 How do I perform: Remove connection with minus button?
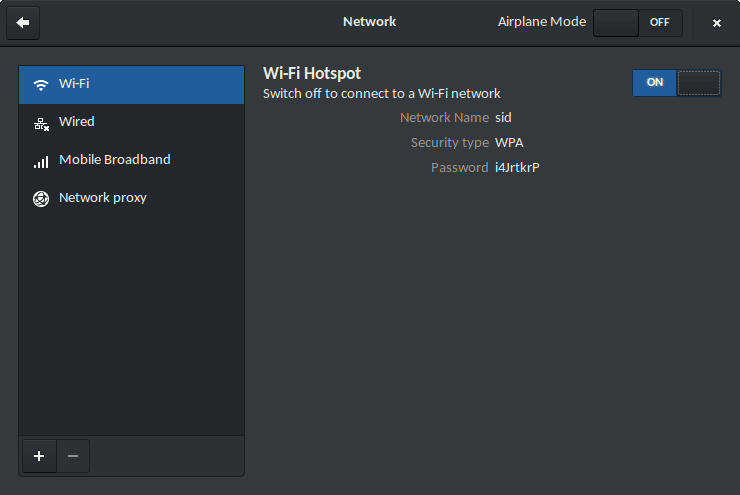(x=73, y=456)
